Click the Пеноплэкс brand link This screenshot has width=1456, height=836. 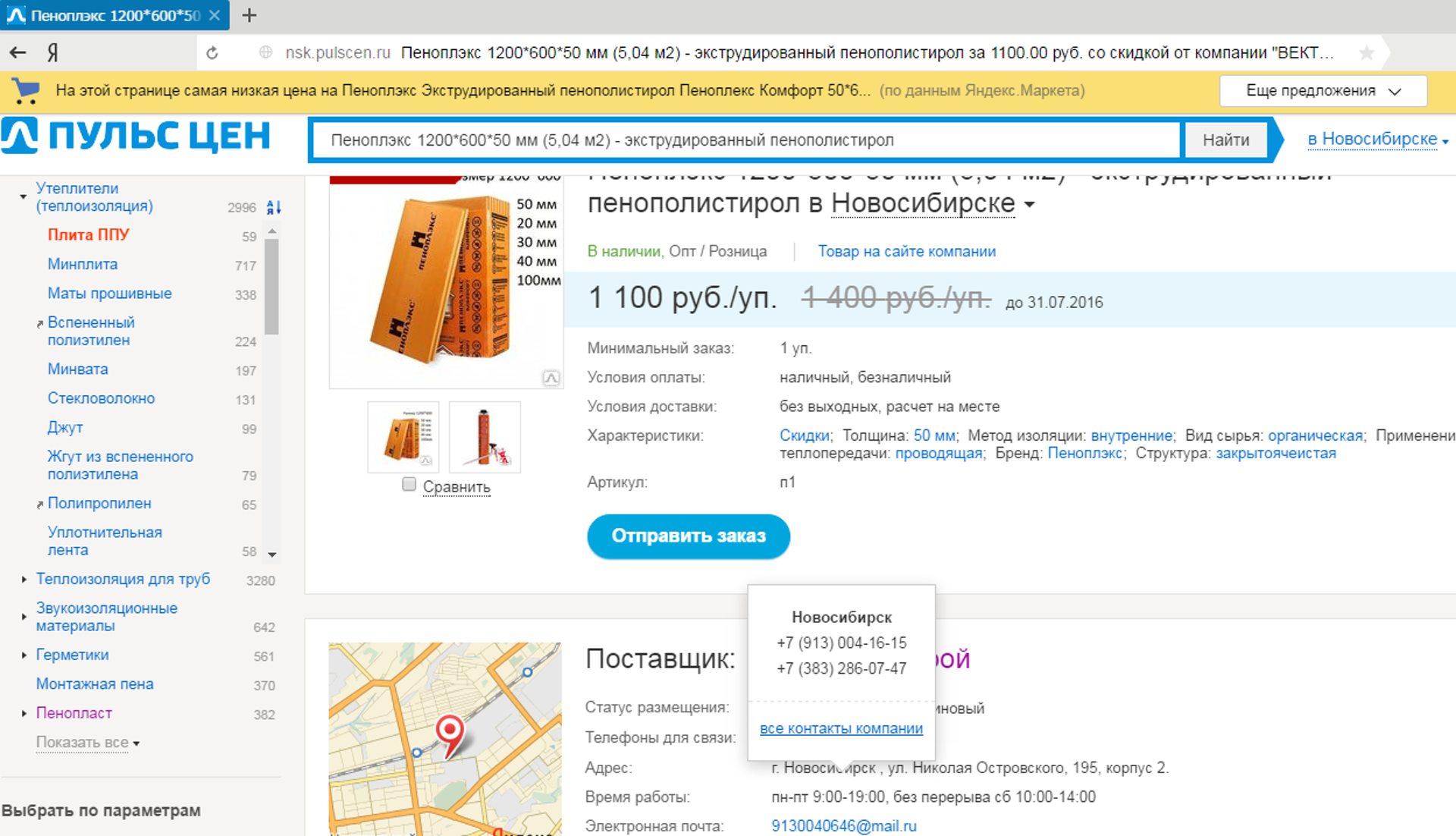[1084, 454]
